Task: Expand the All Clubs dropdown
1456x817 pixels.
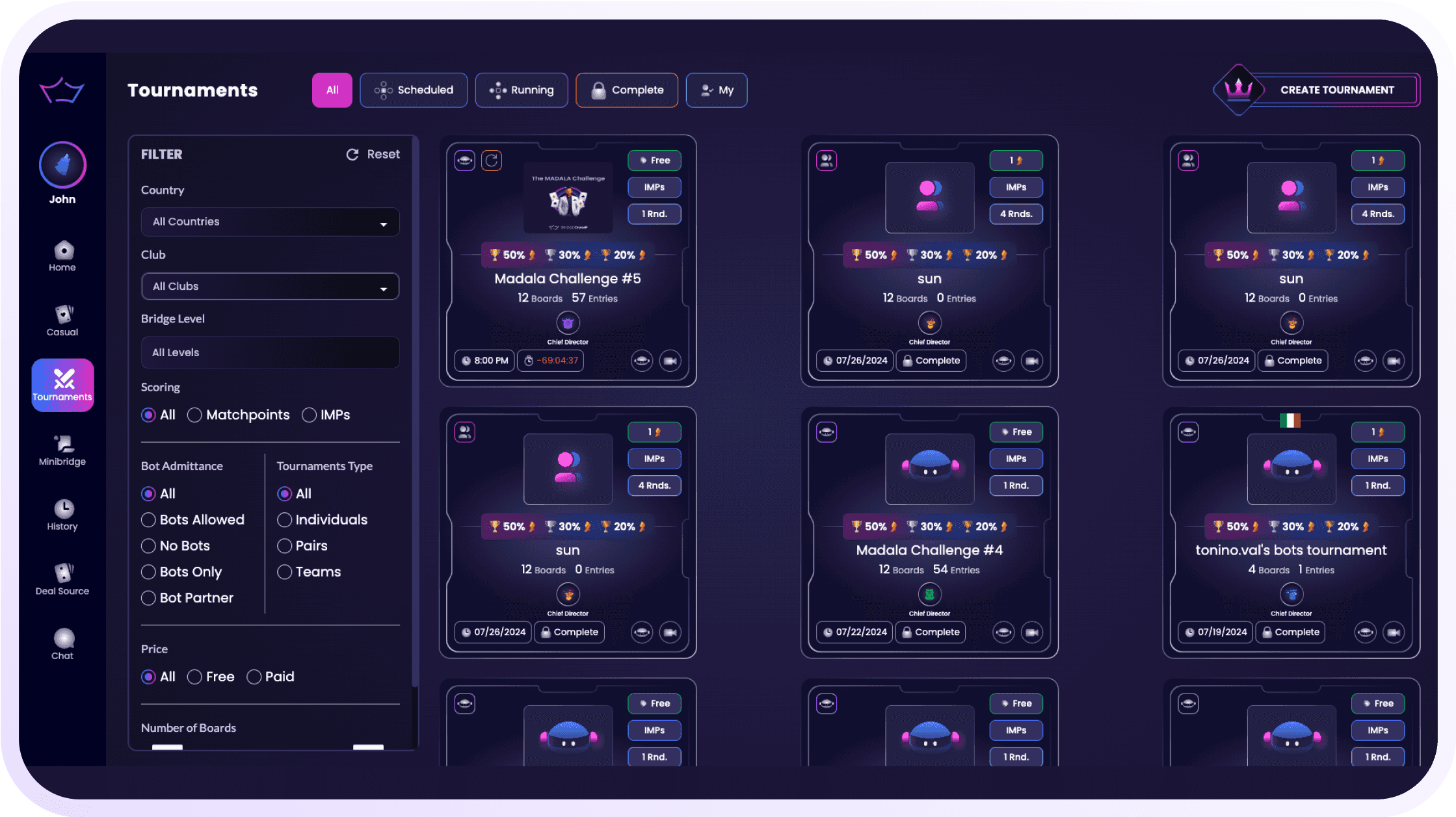Action: coord(270,287)
